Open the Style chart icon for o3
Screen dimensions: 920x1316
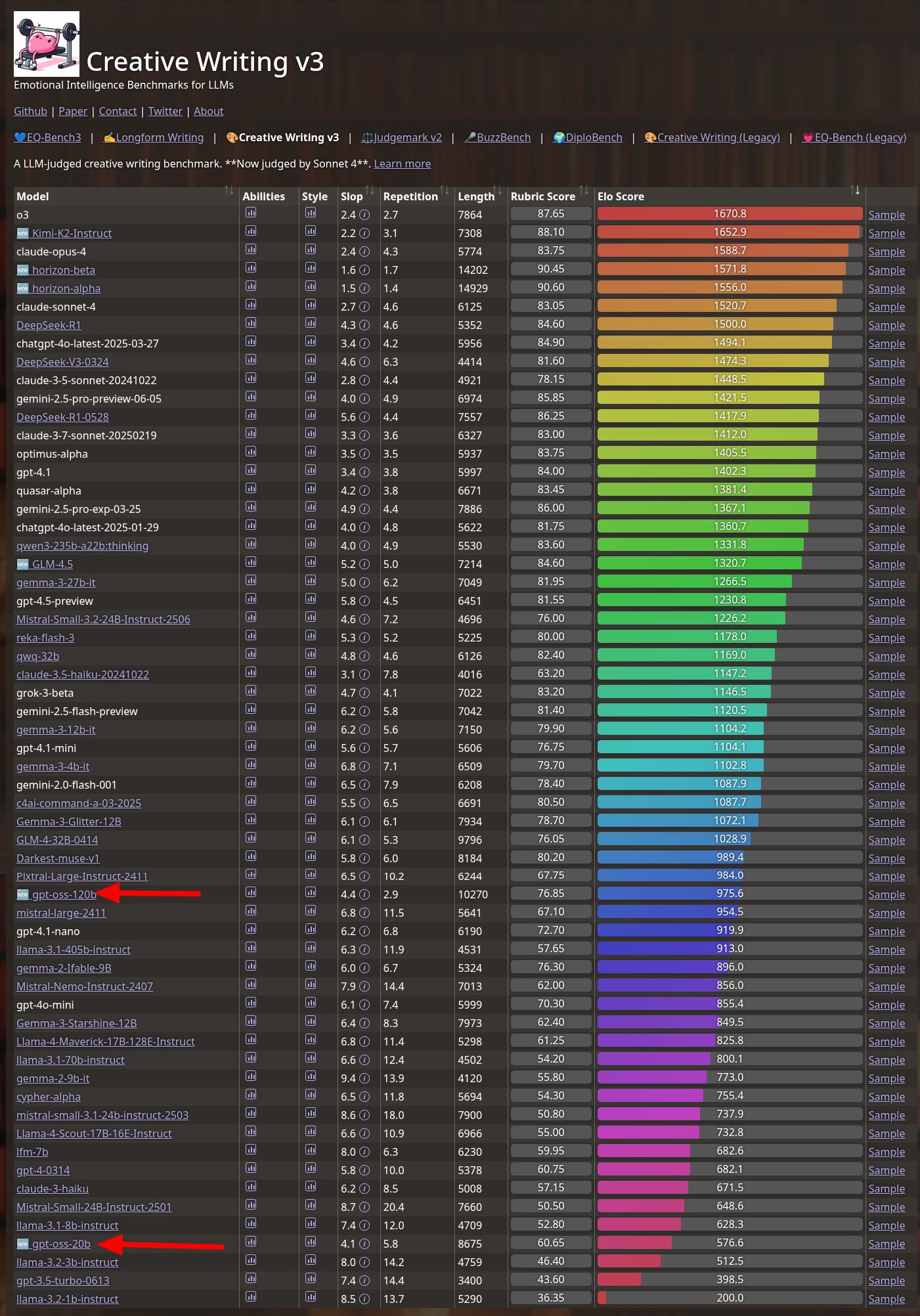(311, 213)
